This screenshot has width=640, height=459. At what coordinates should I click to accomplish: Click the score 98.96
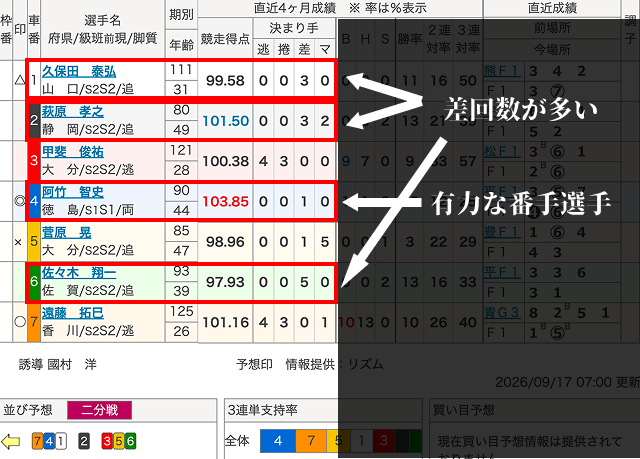tap(225, 242)
